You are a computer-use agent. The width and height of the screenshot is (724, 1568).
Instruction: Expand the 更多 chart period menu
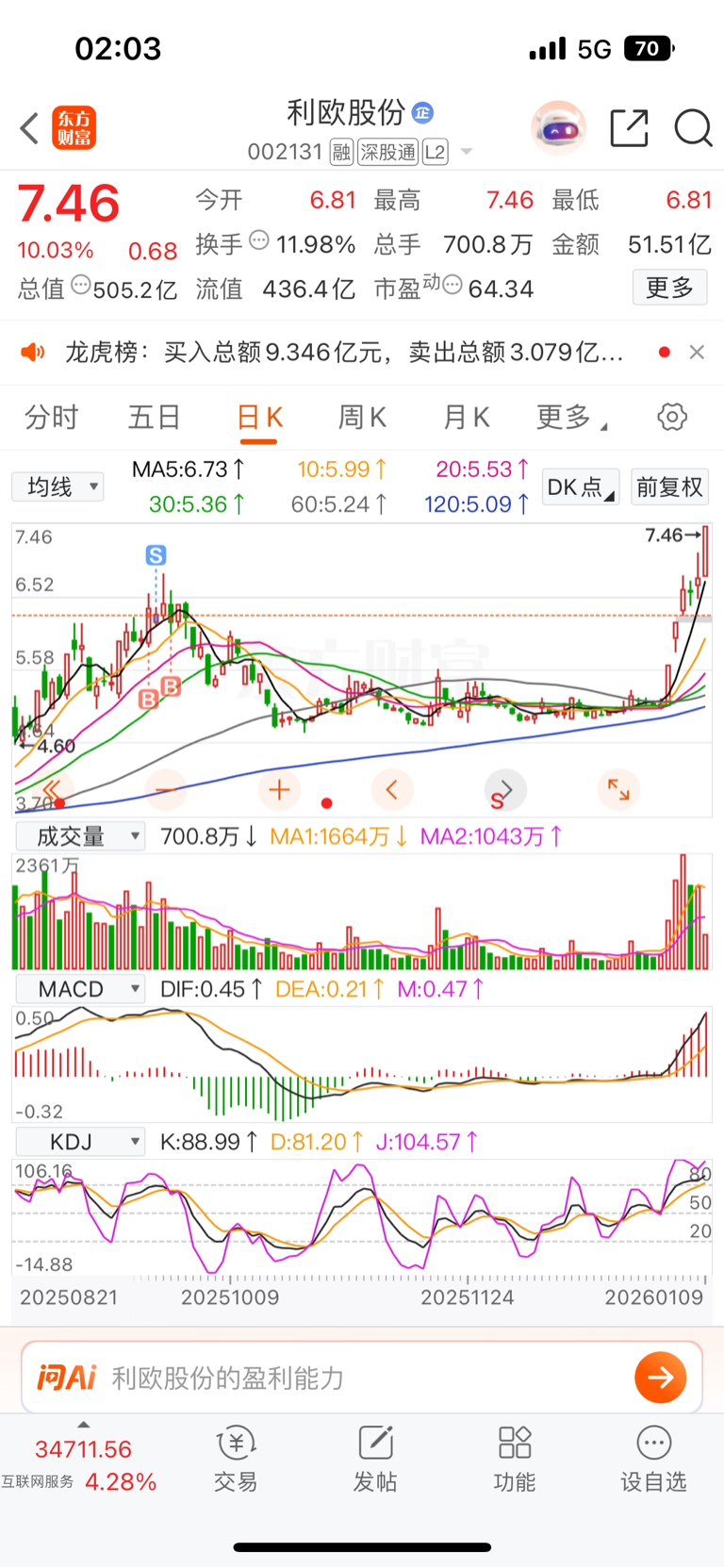(571, 417)
